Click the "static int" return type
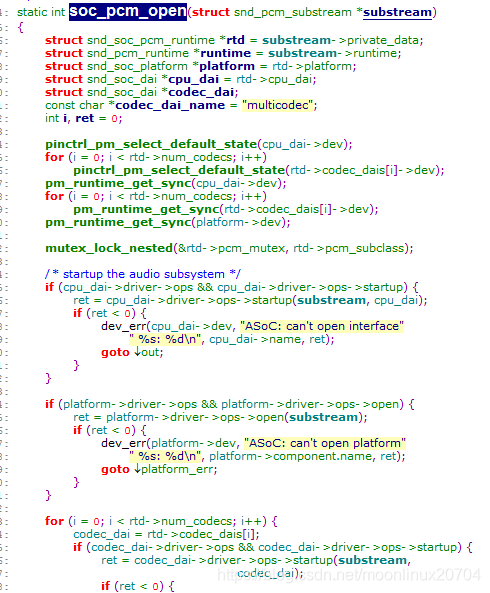Screen dimensions: 490x593 (x=41, y=12)
